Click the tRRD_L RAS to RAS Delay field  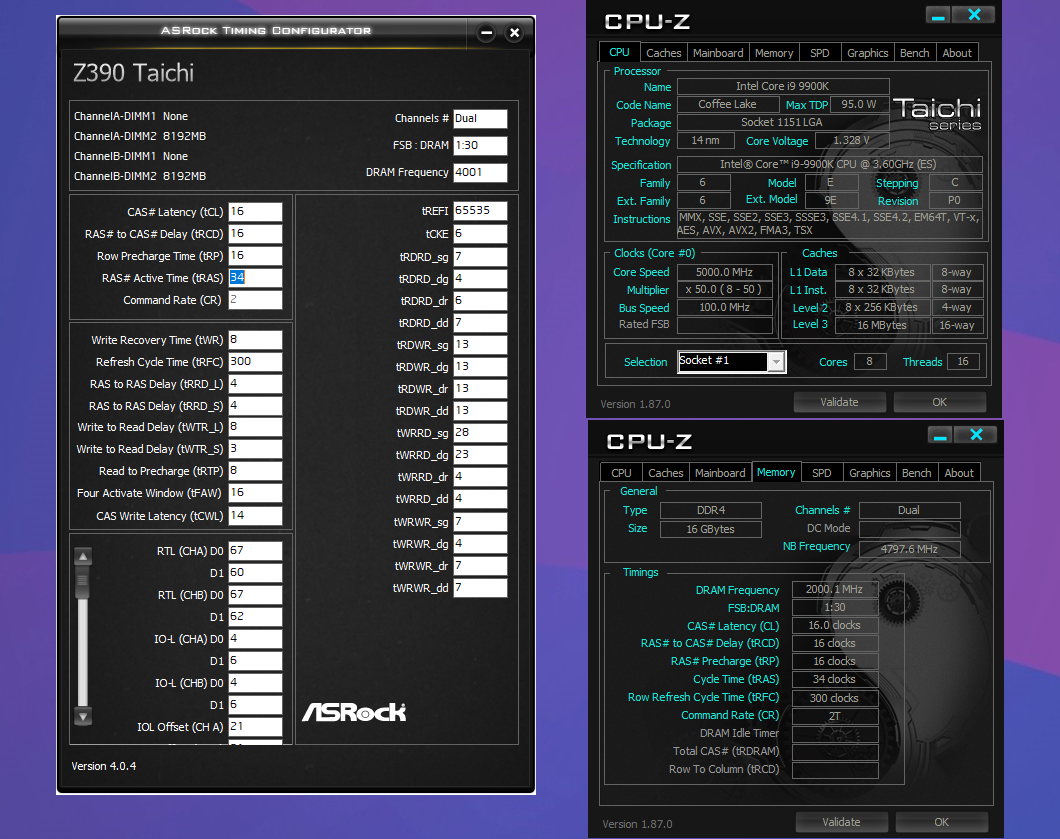tap(255, 383)
